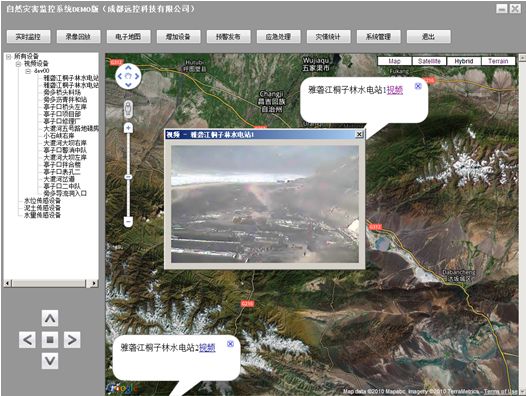Image resolution: width=526 pixels, height=396 pixels.
Task: Select the Hybrid map type
Action: 464,61
